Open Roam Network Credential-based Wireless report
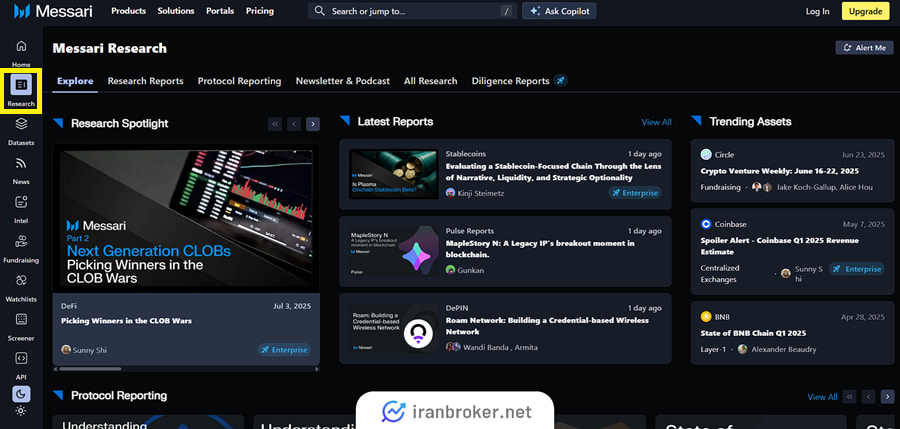900x429 pixels. (547, 326)
